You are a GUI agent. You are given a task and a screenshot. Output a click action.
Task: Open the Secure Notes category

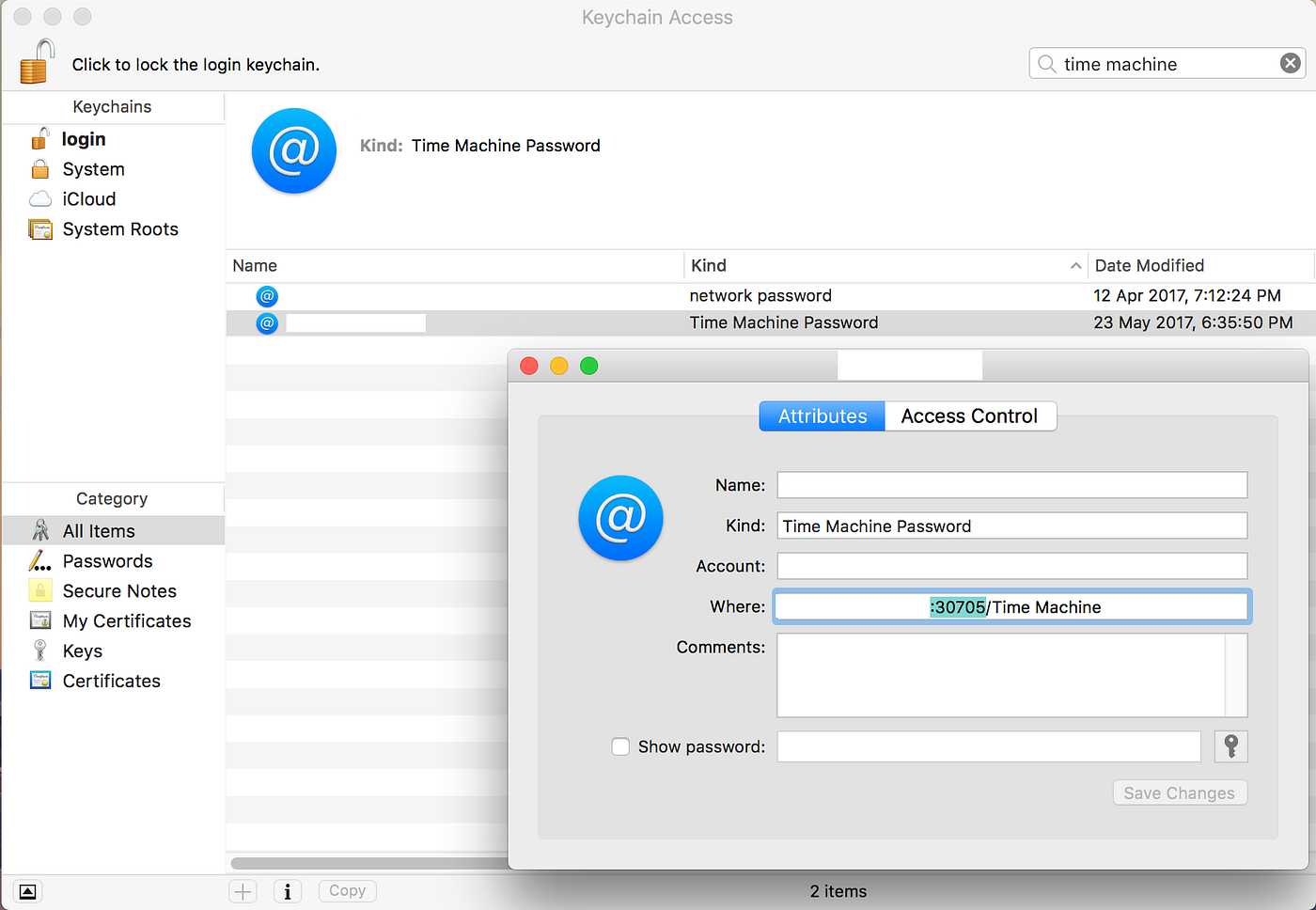tap(118, 590)
